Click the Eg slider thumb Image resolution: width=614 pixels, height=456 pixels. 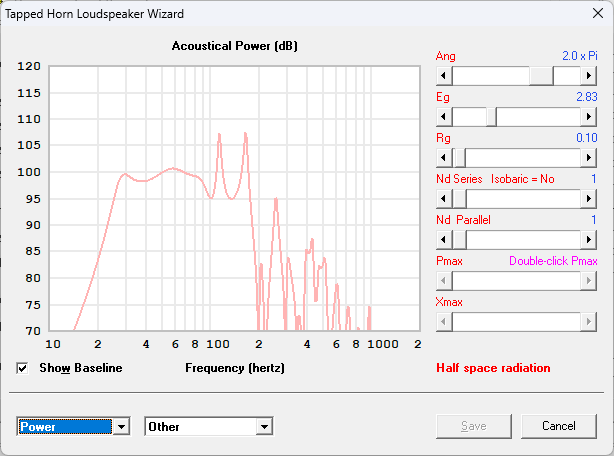point(491,117)
